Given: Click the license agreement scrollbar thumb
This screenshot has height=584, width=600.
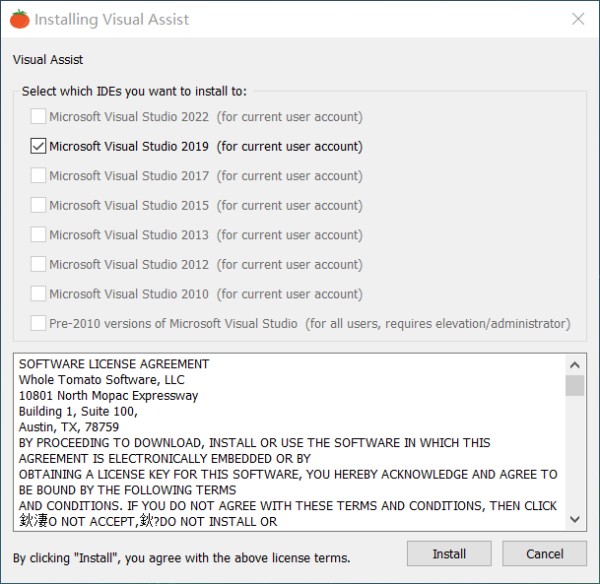Looking at the screenshot, I should coord(575,385).
